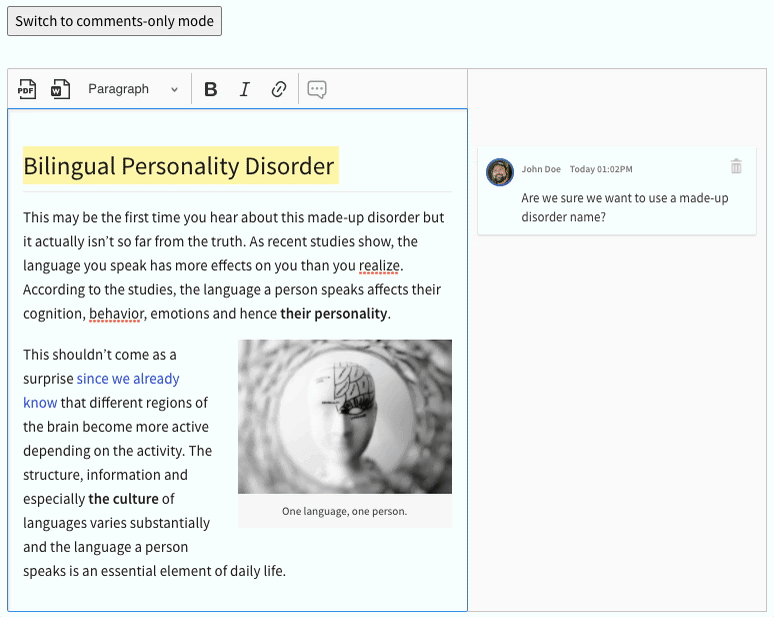Click the underlined word 'realize'
This screenshot has width=774, height=617.
tap(379, 266)
